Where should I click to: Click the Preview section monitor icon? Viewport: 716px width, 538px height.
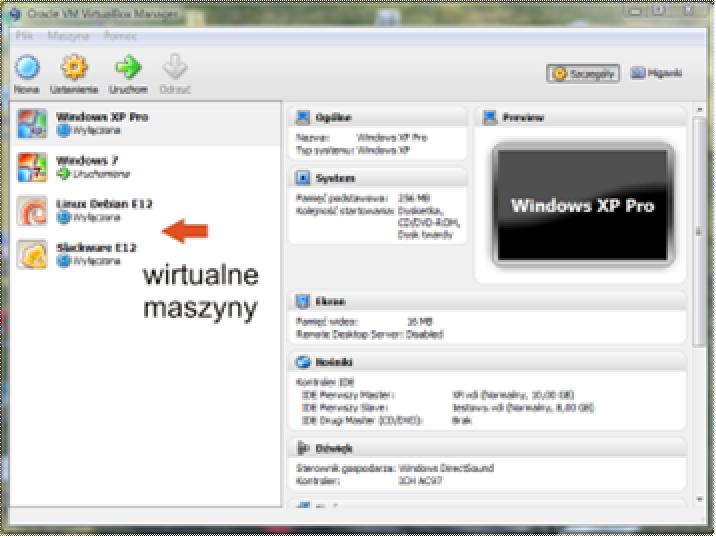(490, 117)
